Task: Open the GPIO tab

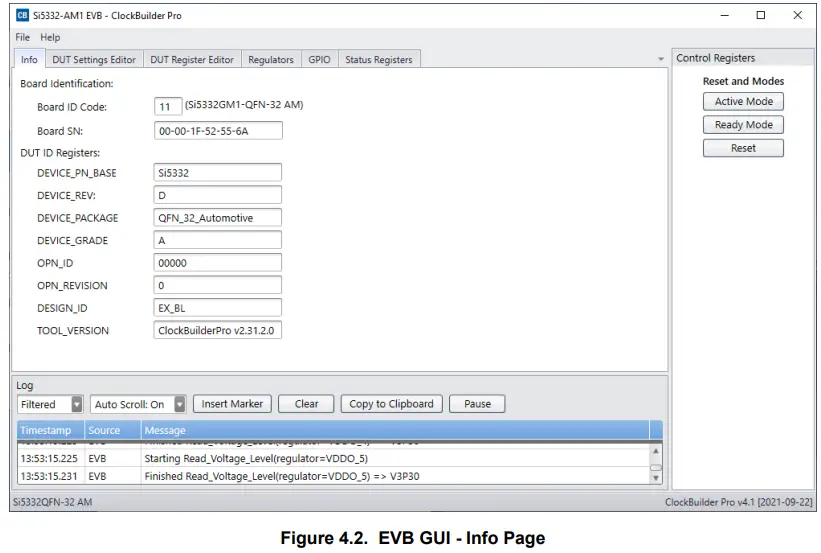Action: click(x=319, y=60)
